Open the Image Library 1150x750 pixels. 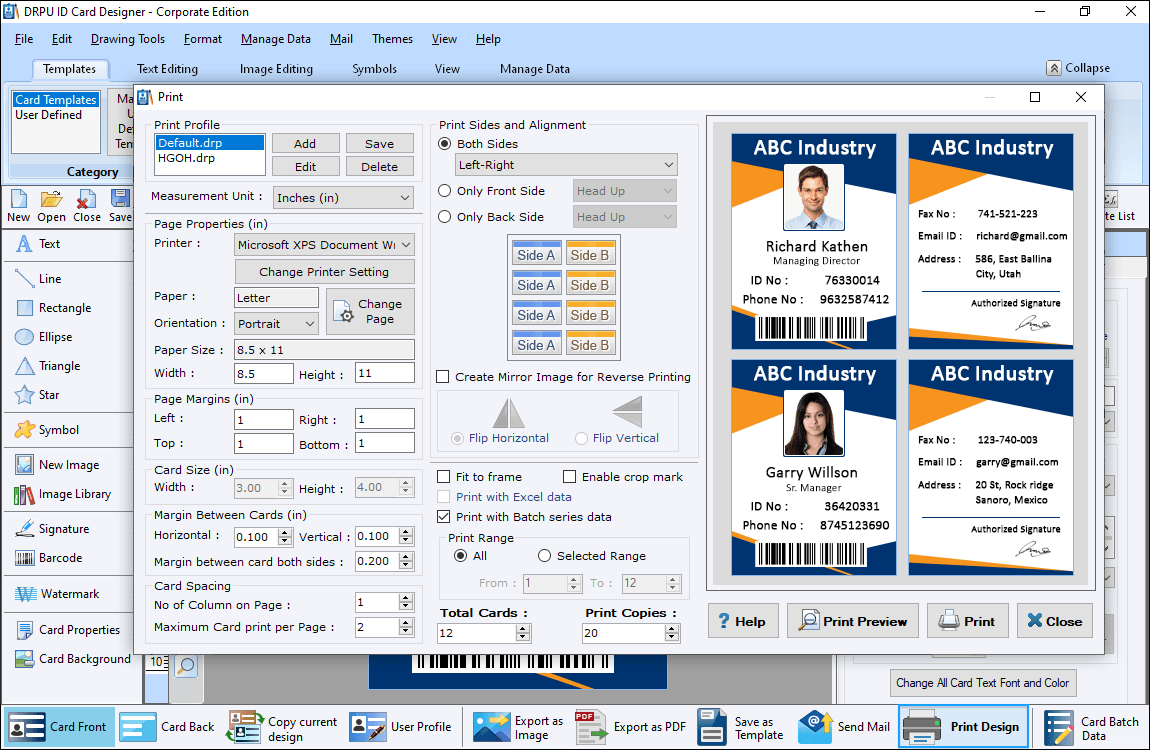[x=63, y=494]
